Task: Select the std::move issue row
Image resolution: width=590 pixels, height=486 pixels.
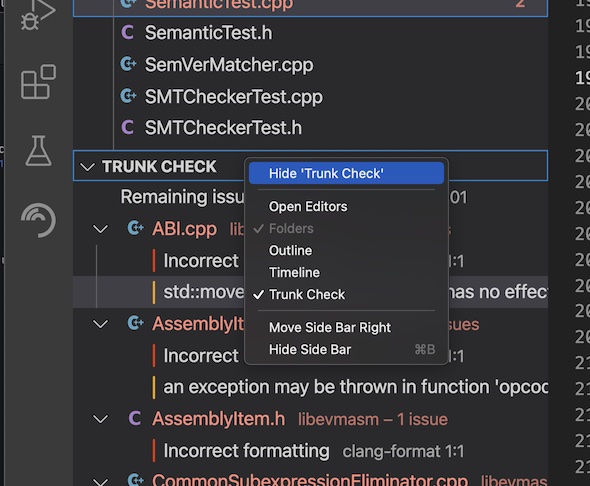Action: 310,292
